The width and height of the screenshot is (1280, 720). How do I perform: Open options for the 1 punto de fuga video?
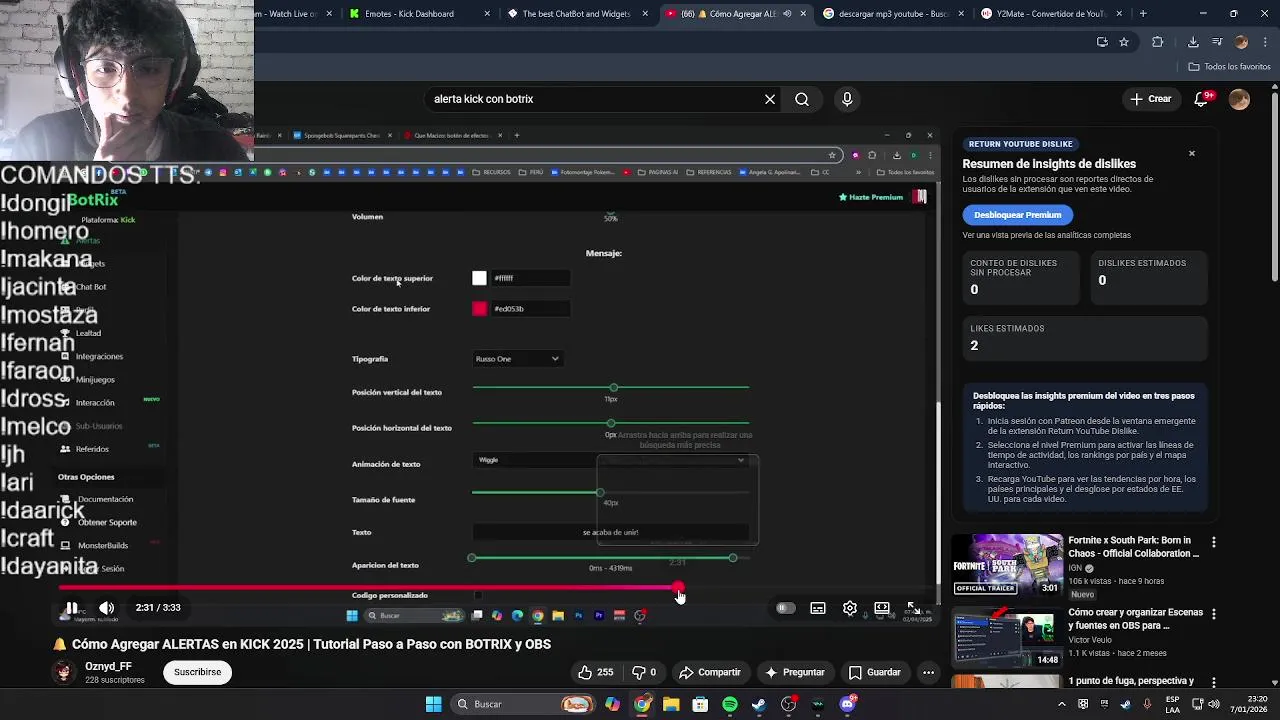[1214, 682]
